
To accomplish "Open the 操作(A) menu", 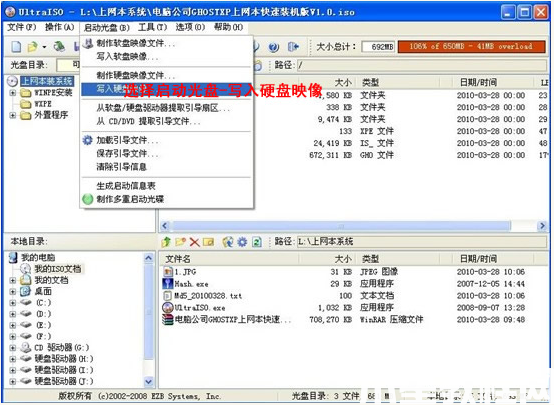I will click(x=59, y=27).
